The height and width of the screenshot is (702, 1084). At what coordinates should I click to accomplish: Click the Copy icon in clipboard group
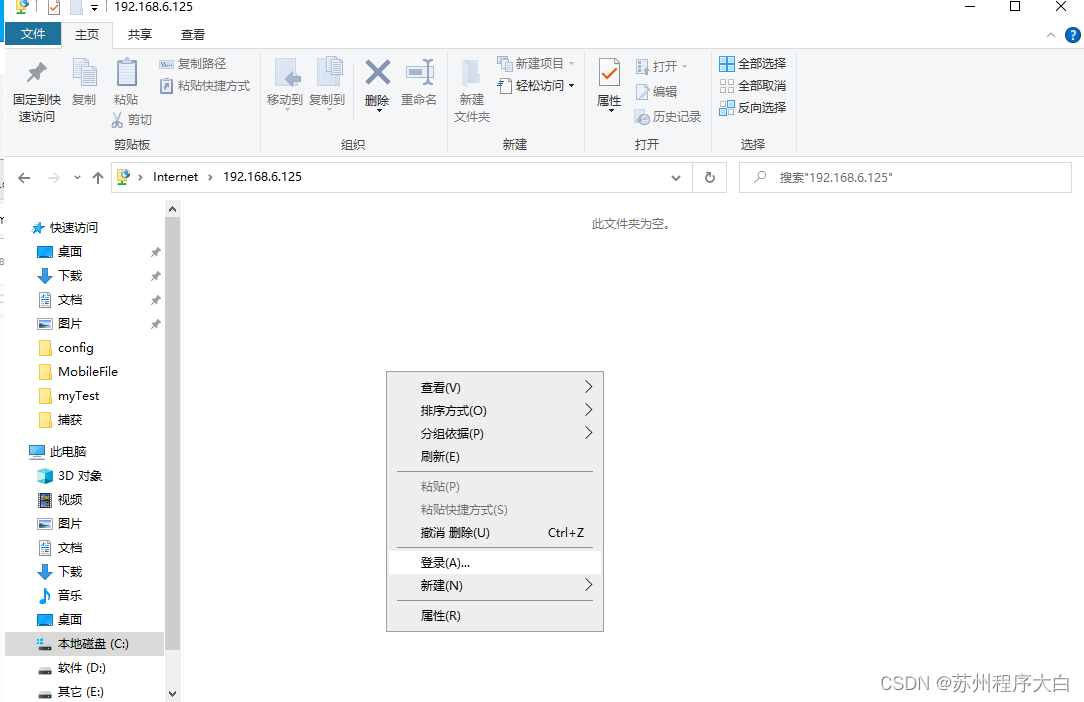pos(84,73)
